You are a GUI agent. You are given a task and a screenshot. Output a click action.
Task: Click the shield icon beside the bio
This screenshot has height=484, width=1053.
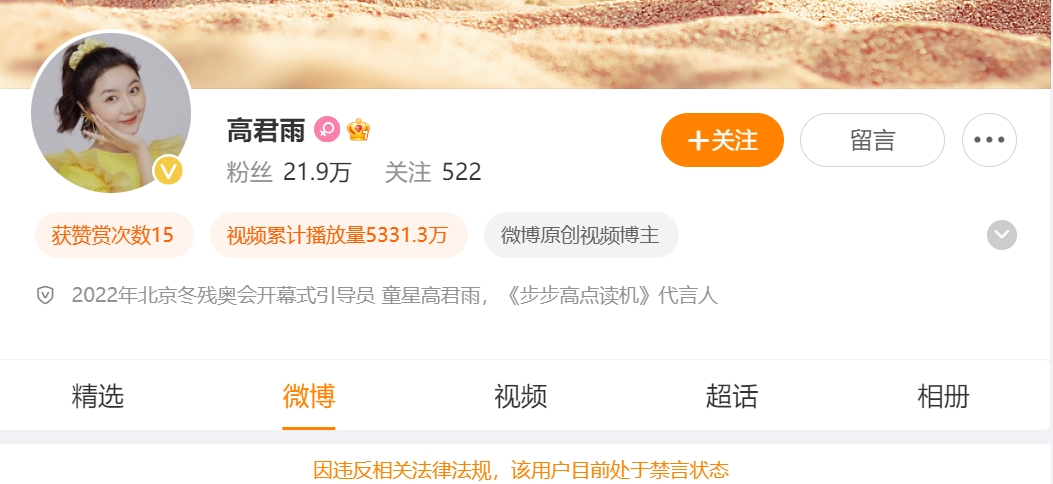(x=45, y=295)
